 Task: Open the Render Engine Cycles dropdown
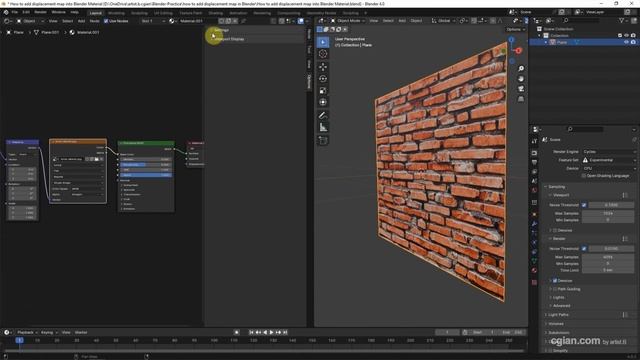coord(609,151)
